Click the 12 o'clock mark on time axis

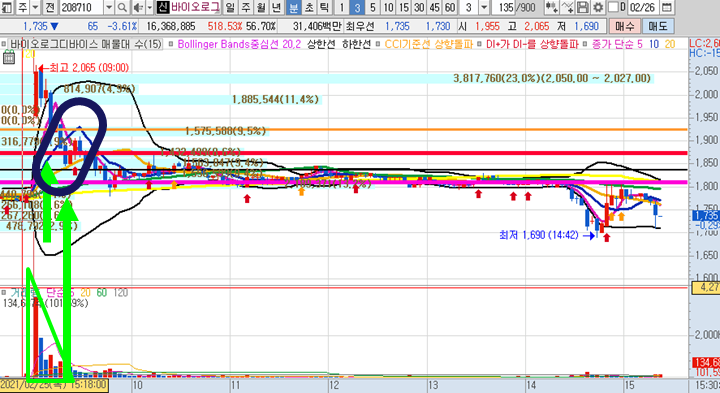[334, 385]
